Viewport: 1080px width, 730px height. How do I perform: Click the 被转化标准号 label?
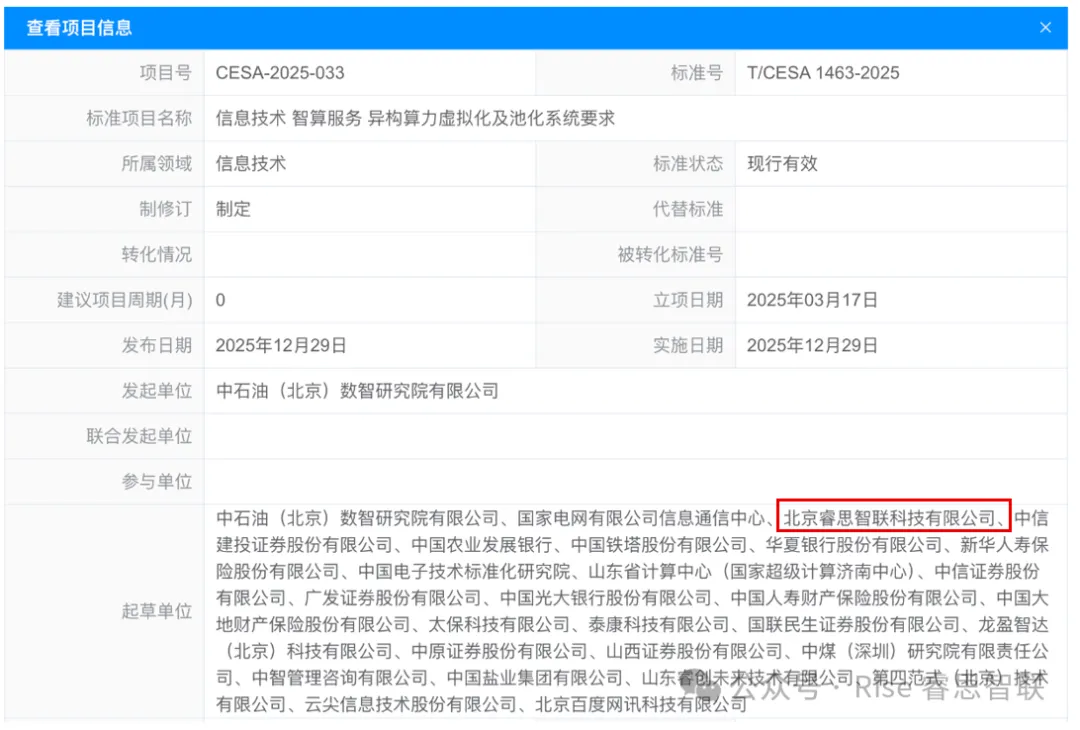point(670,255)
